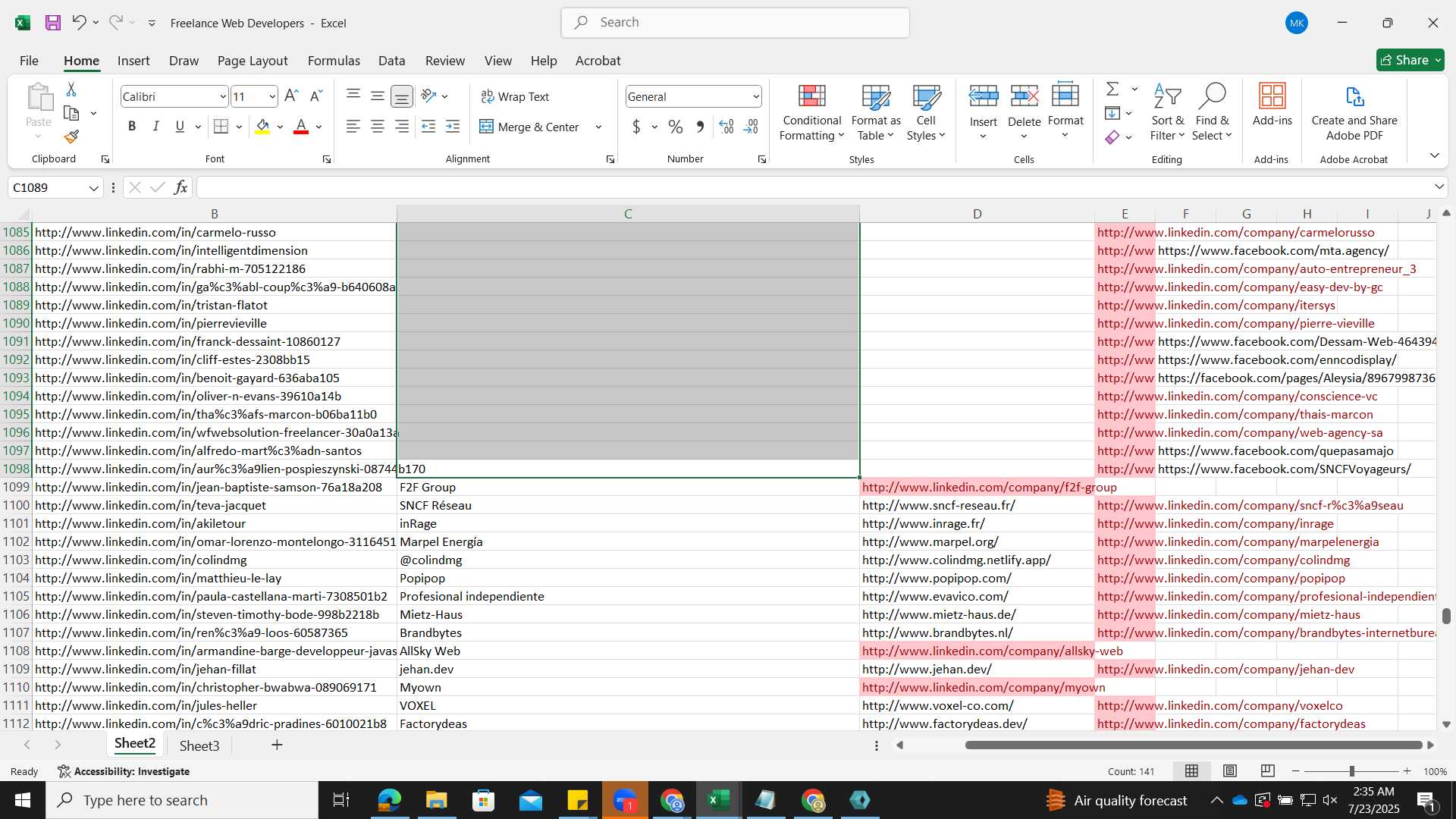The image size is (1456, 819).
Task: Switch to Page Layout view in status bar
Action: point(1230,771)
